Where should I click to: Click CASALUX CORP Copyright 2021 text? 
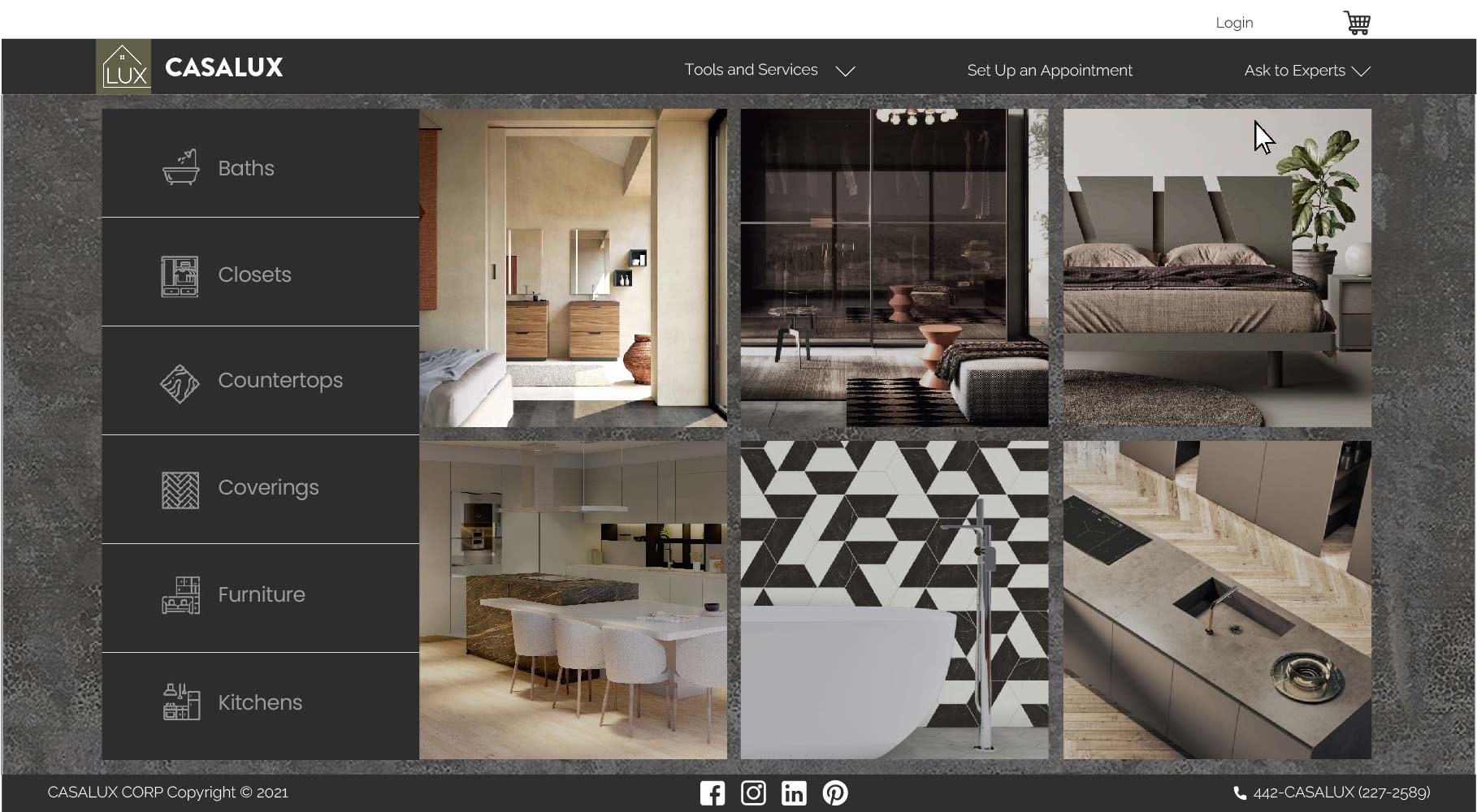tap(167, 793)
